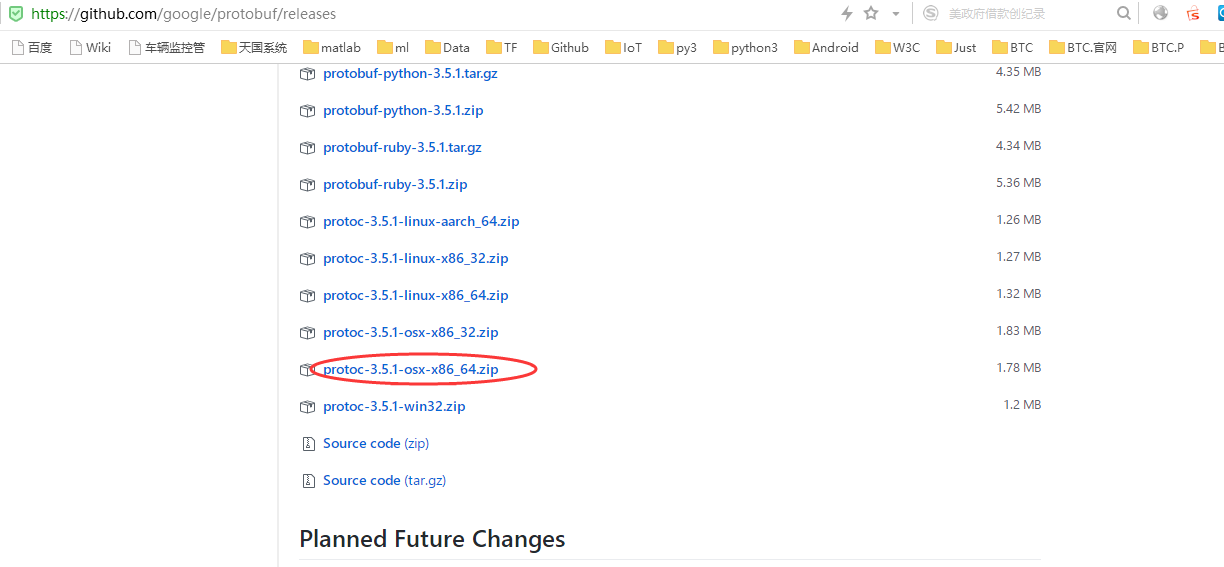Download protoc-3.5.1-linux-x86_64.zip

point(415,295)
